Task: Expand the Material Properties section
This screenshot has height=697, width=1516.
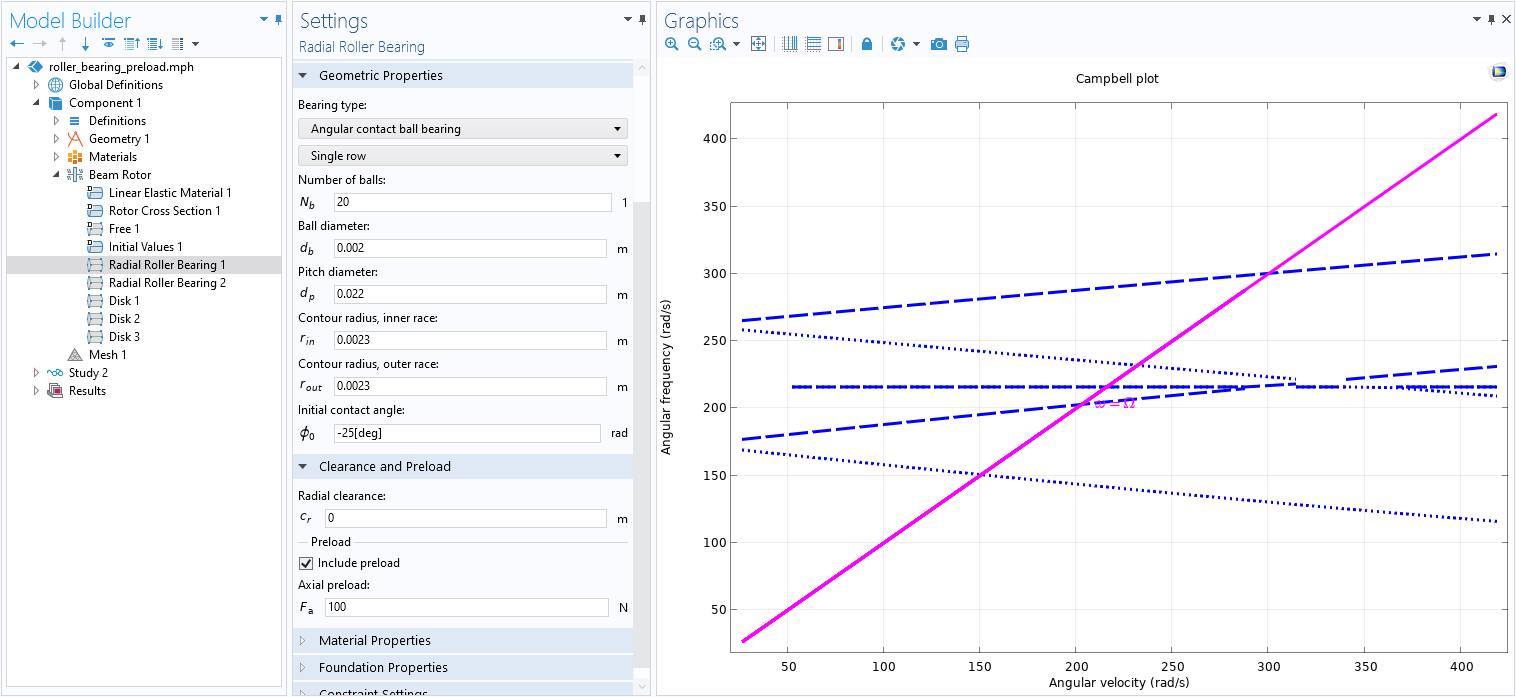Action: tap(374, 641)
